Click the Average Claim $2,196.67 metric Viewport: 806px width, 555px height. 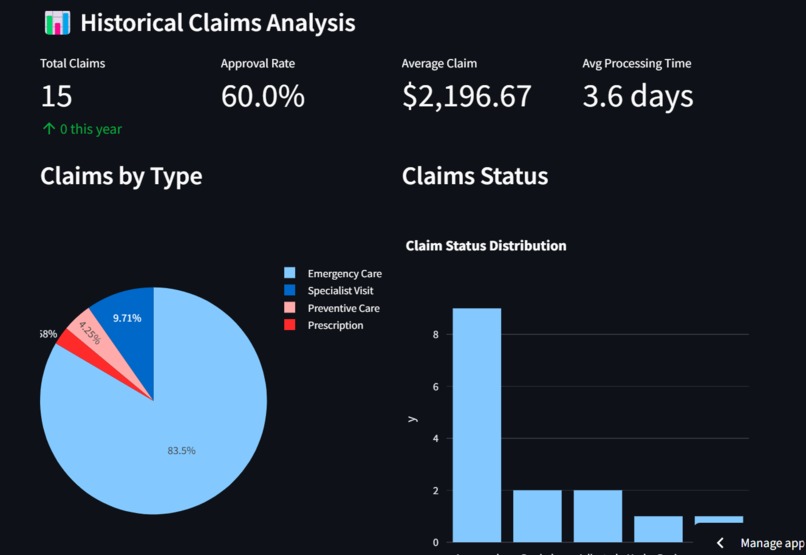point(467,97)
